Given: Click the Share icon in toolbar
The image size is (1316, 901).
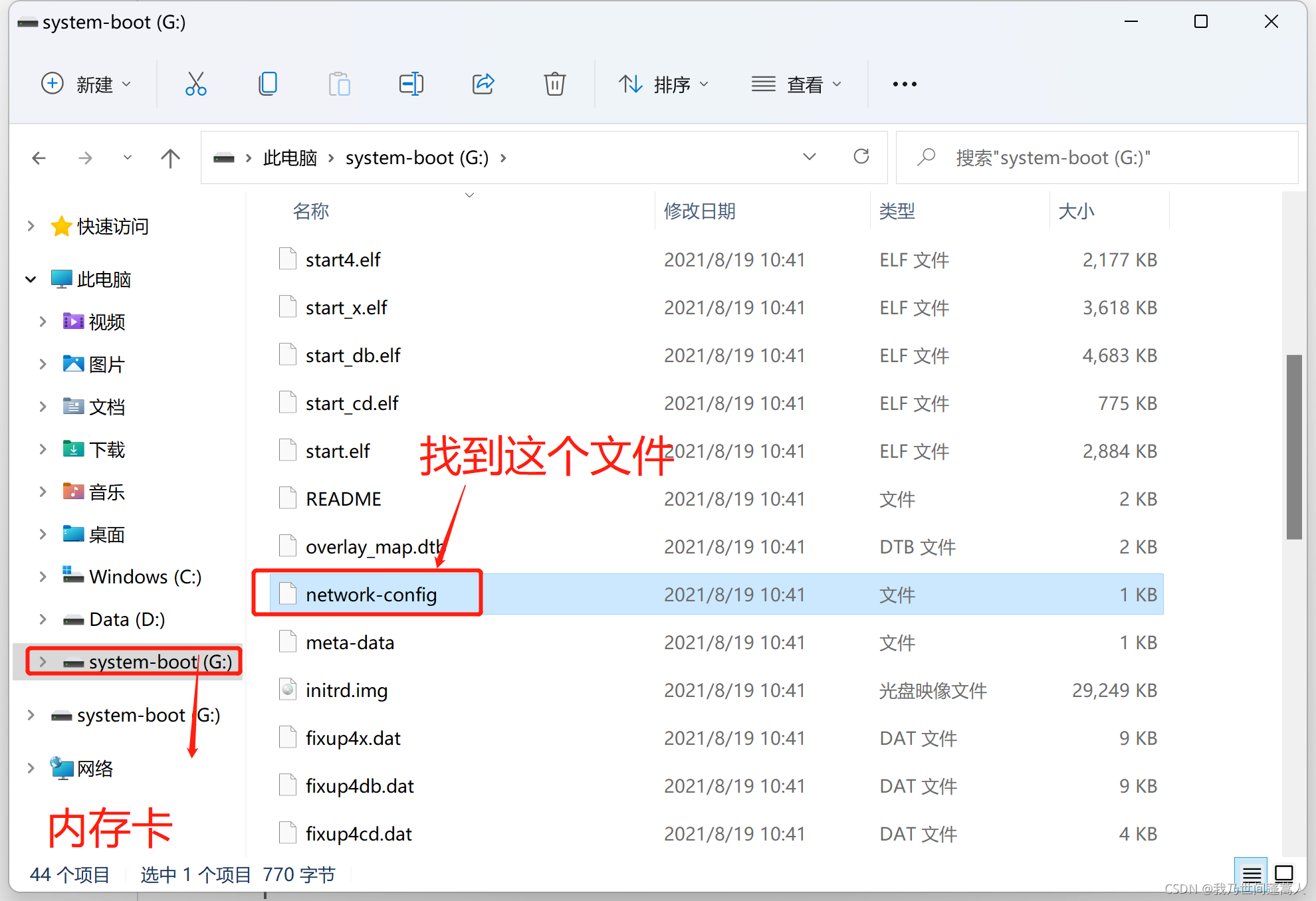Looking at the screenshot, I should [483, 84].
